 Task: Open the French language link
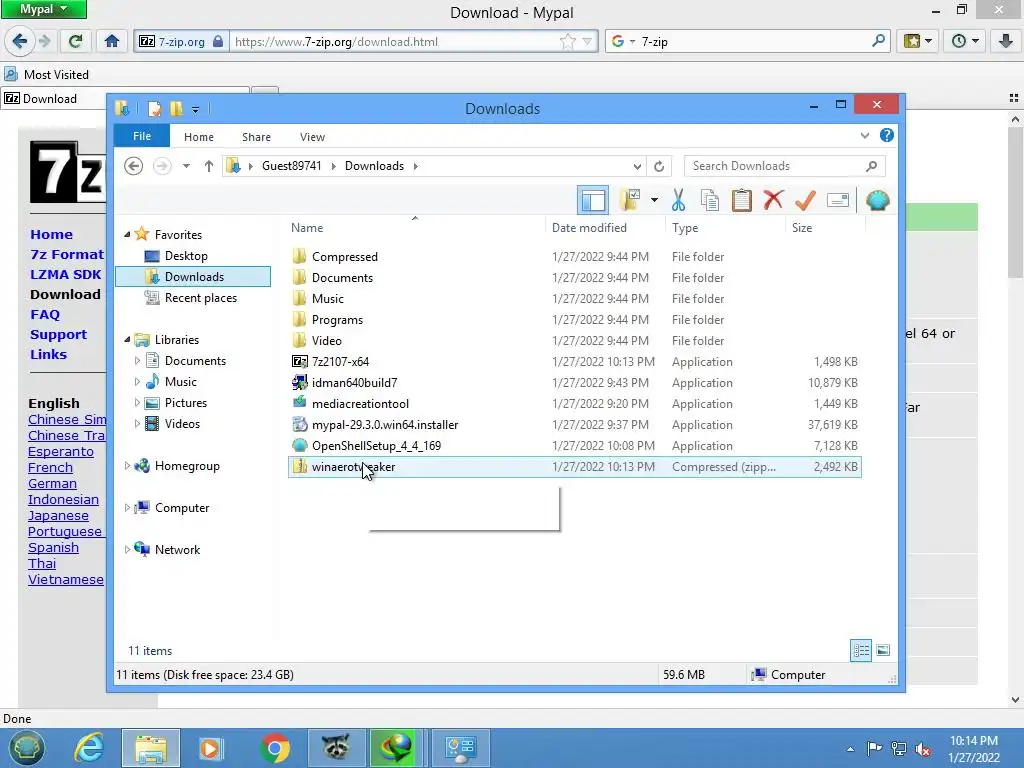pyautogui.click(x=50, y=468)
